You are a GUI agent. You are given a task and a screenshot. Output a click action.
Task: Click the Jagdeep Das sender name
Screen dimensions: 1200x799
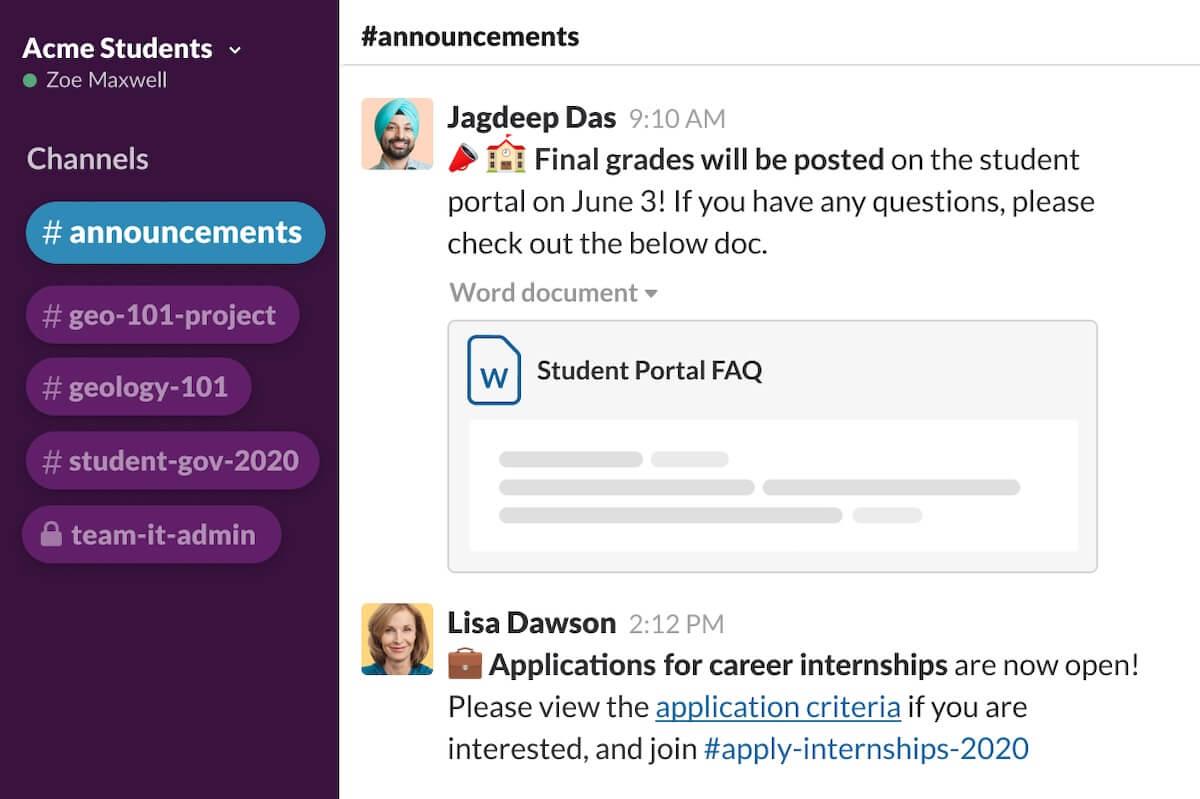coord(531,118)
